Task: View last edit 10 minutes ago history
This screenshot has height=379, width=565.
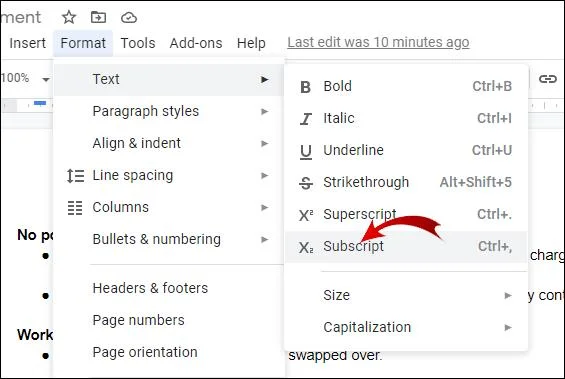Action: pyautogui.click(x=378, y=43)
